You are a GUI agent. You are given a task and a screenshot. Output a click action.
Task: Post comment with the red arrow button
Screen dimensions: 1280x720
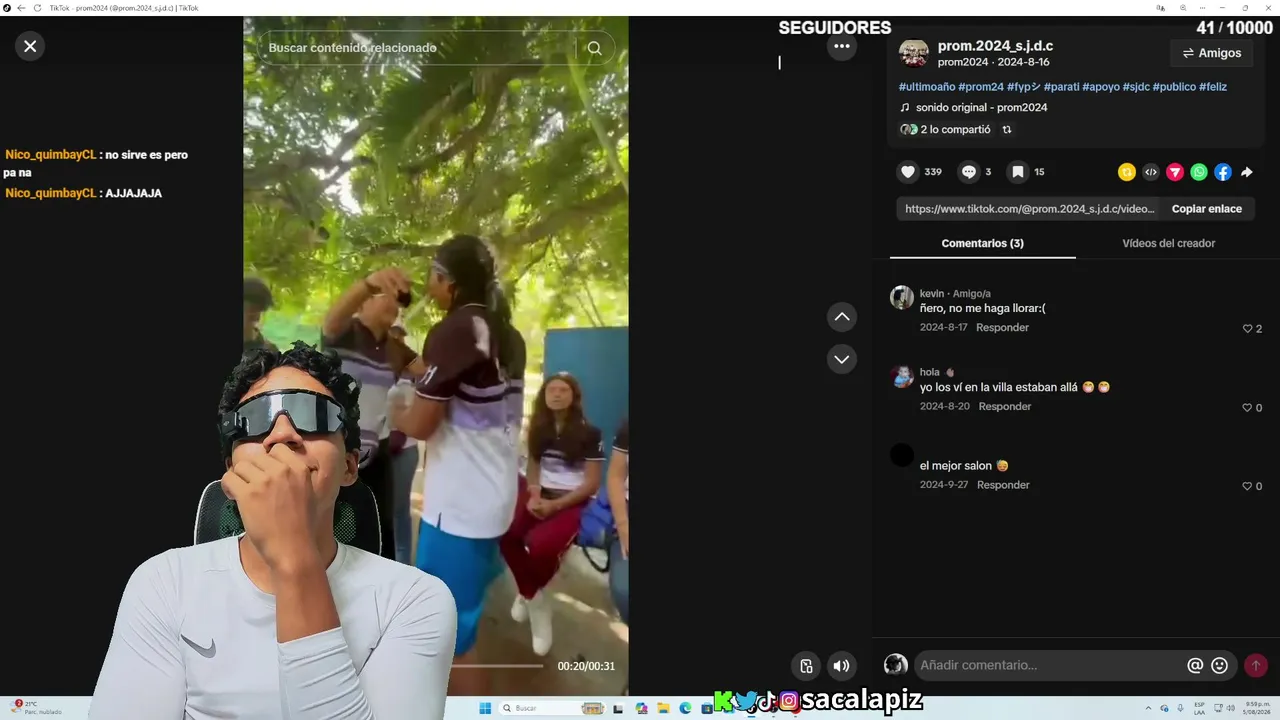(x=1256, y=665)
